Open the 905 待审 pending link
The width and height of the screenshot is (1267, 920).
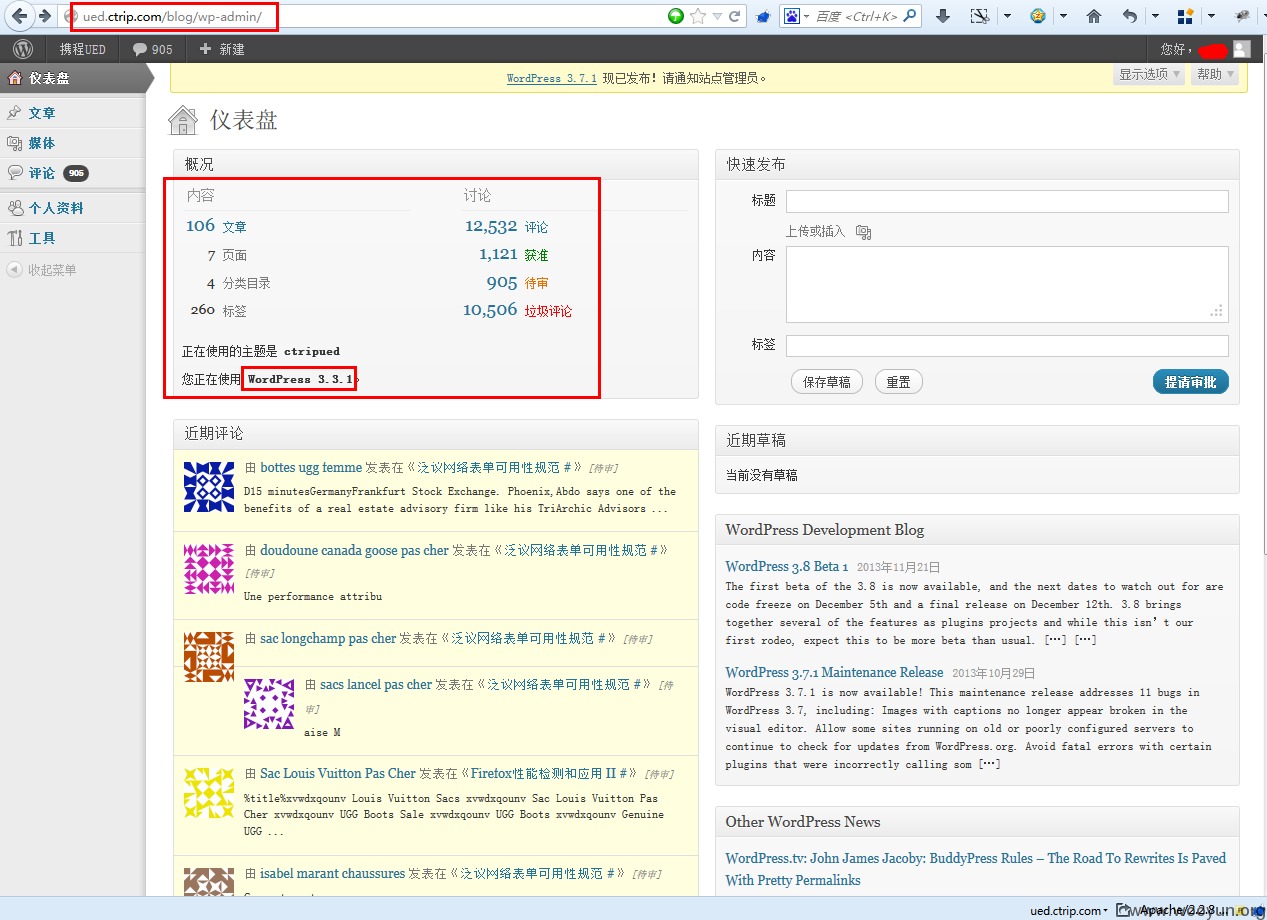[517, 282]
